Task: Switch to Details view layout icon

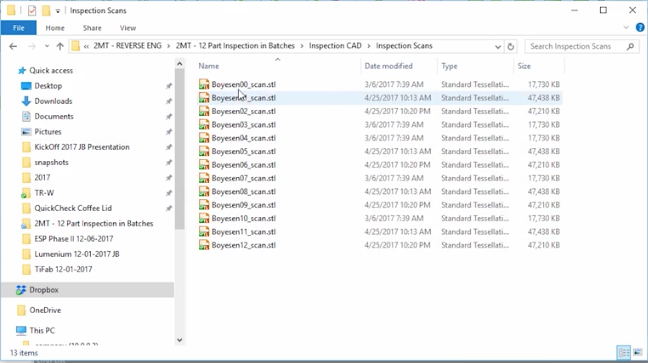Action: (x=624, y=353)
